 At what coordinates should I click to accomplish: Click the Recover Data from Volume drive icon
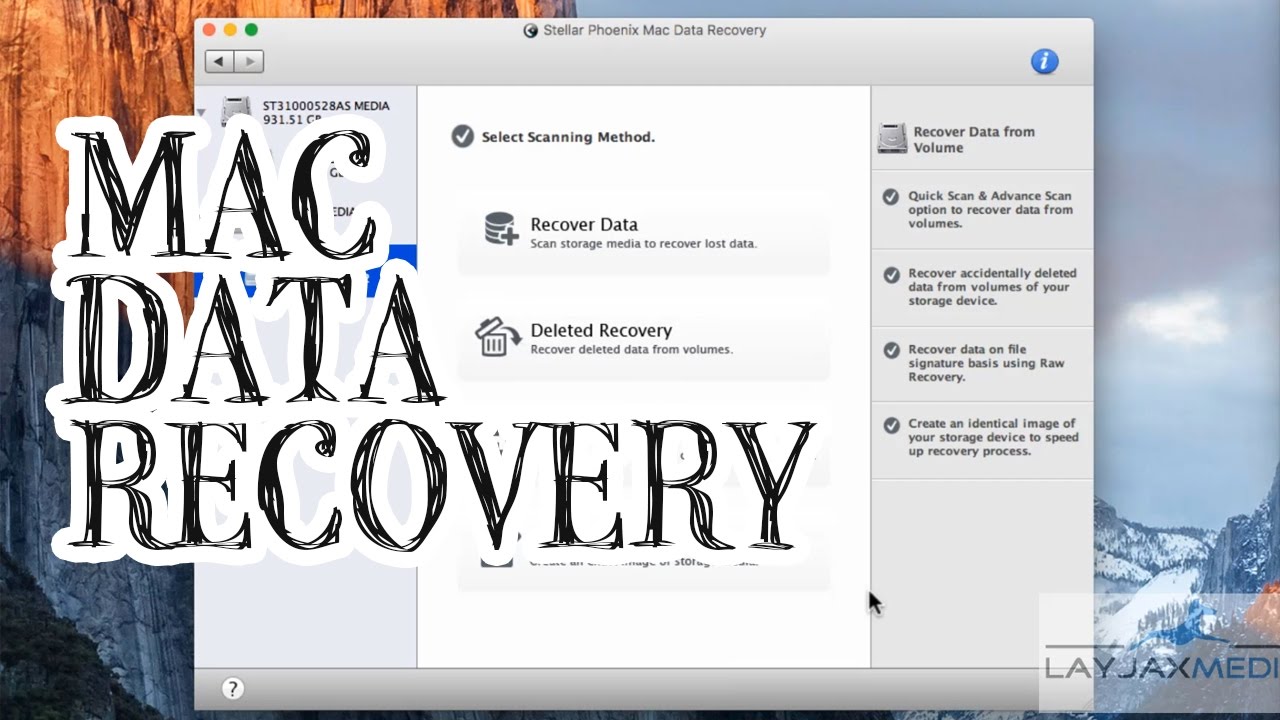(892, 138)
